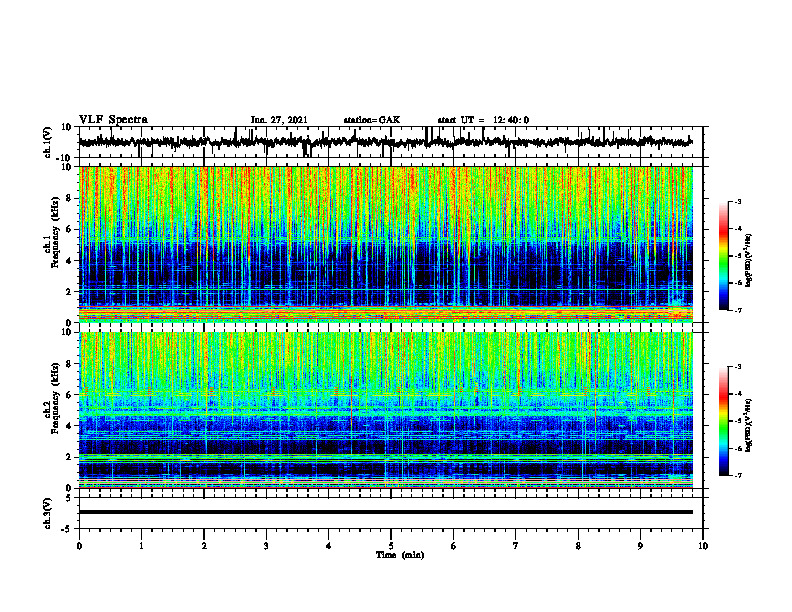
Task: Click the 3 tick label on Time axis
Action: click(x=266, y=546)
